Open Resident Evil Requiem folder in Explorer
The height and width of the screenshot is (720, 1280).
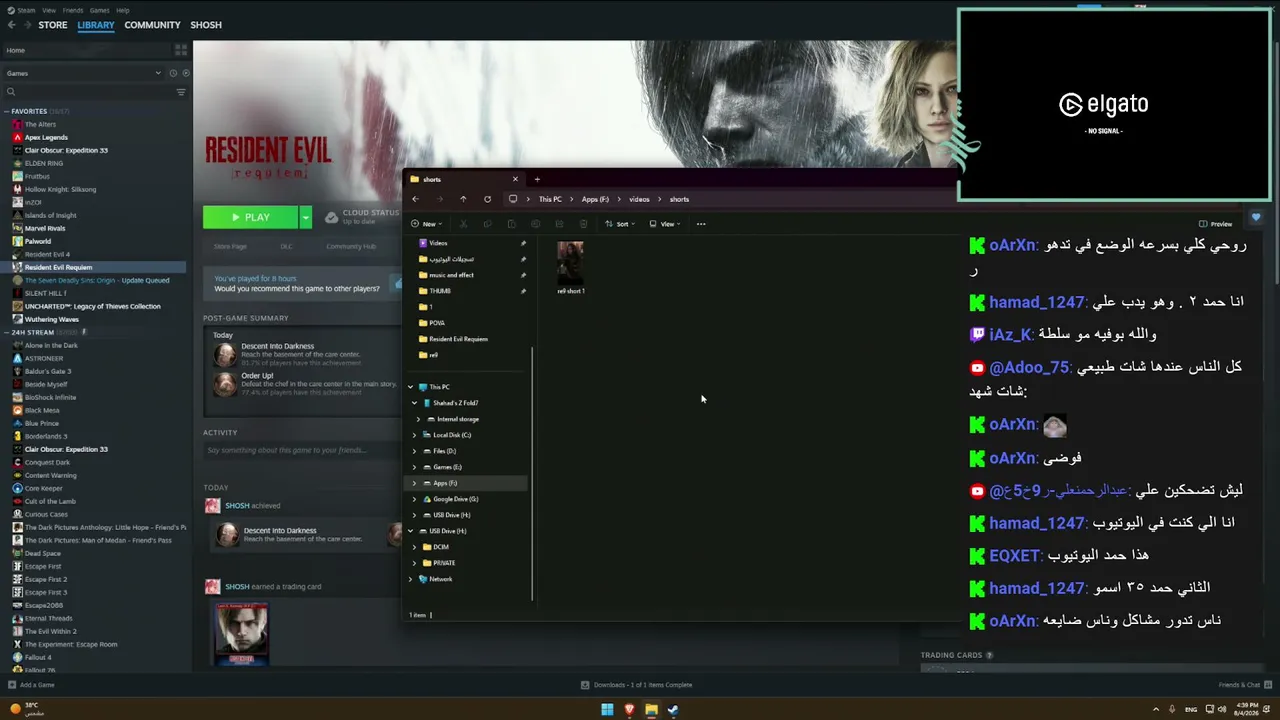point(458,339)
